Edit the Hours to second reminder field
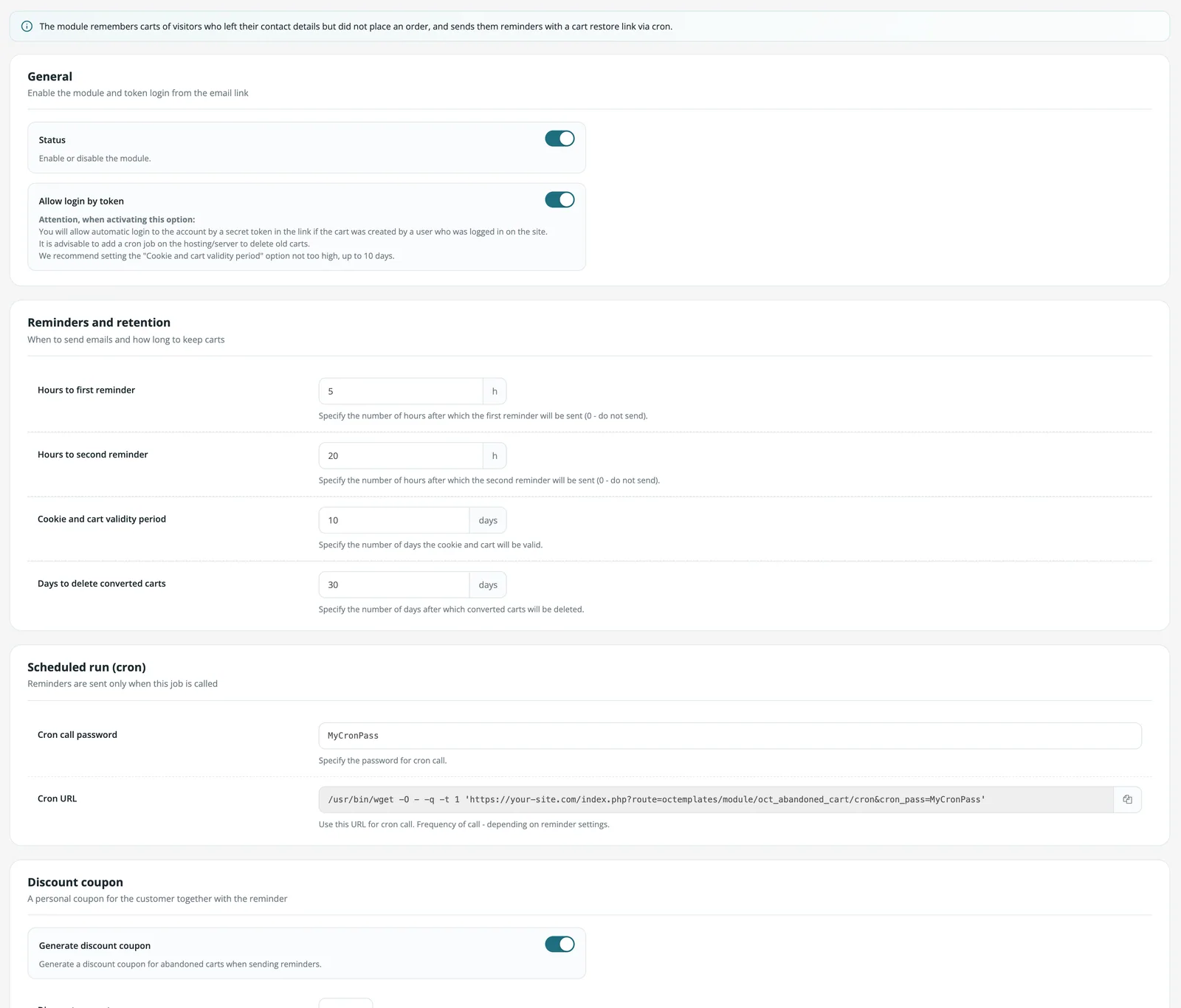This screenshot has height=1008, width=1181. point(401,455)
